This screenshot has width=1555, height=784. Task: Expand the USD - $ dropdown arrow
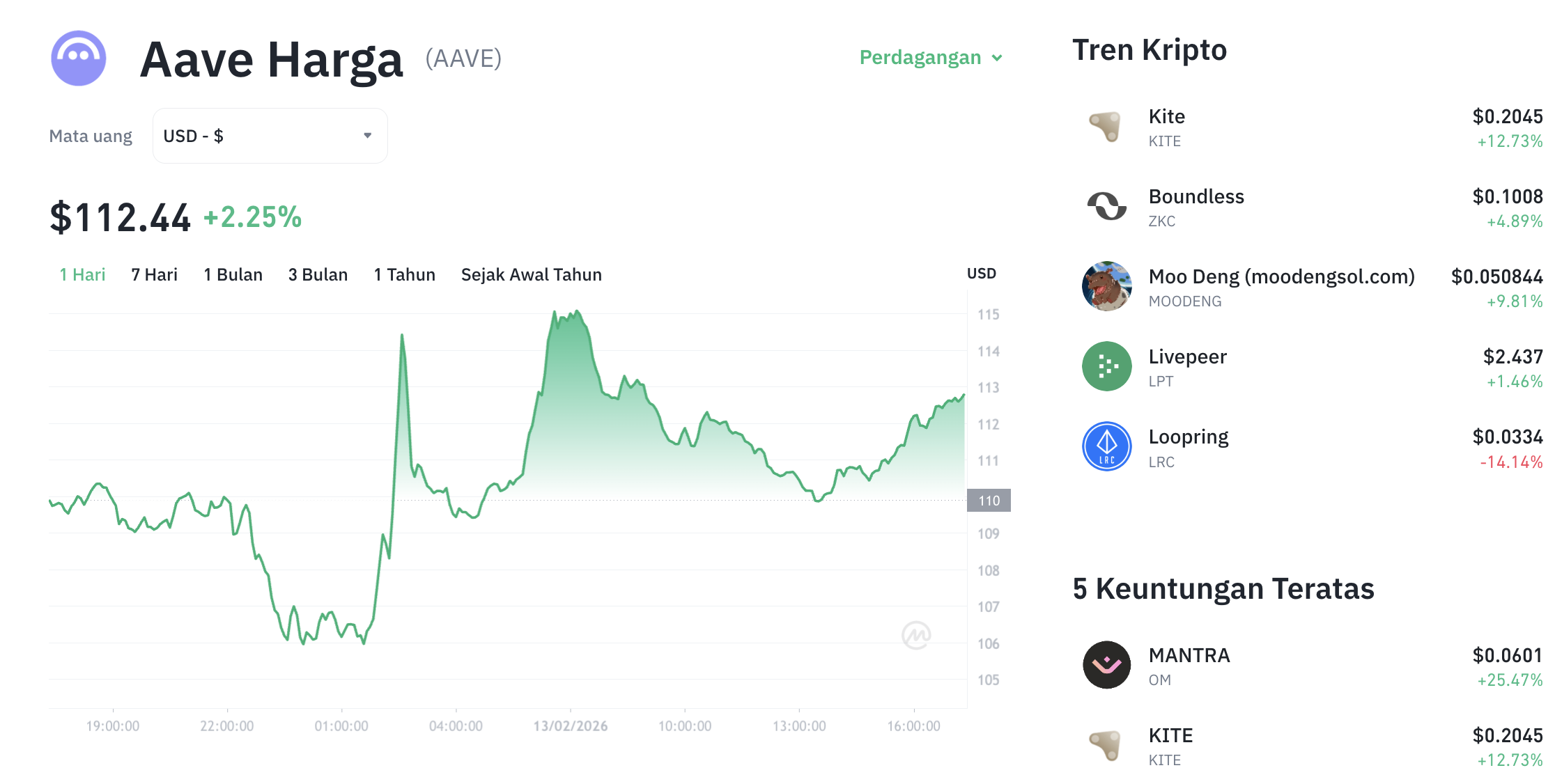(368, 136)
